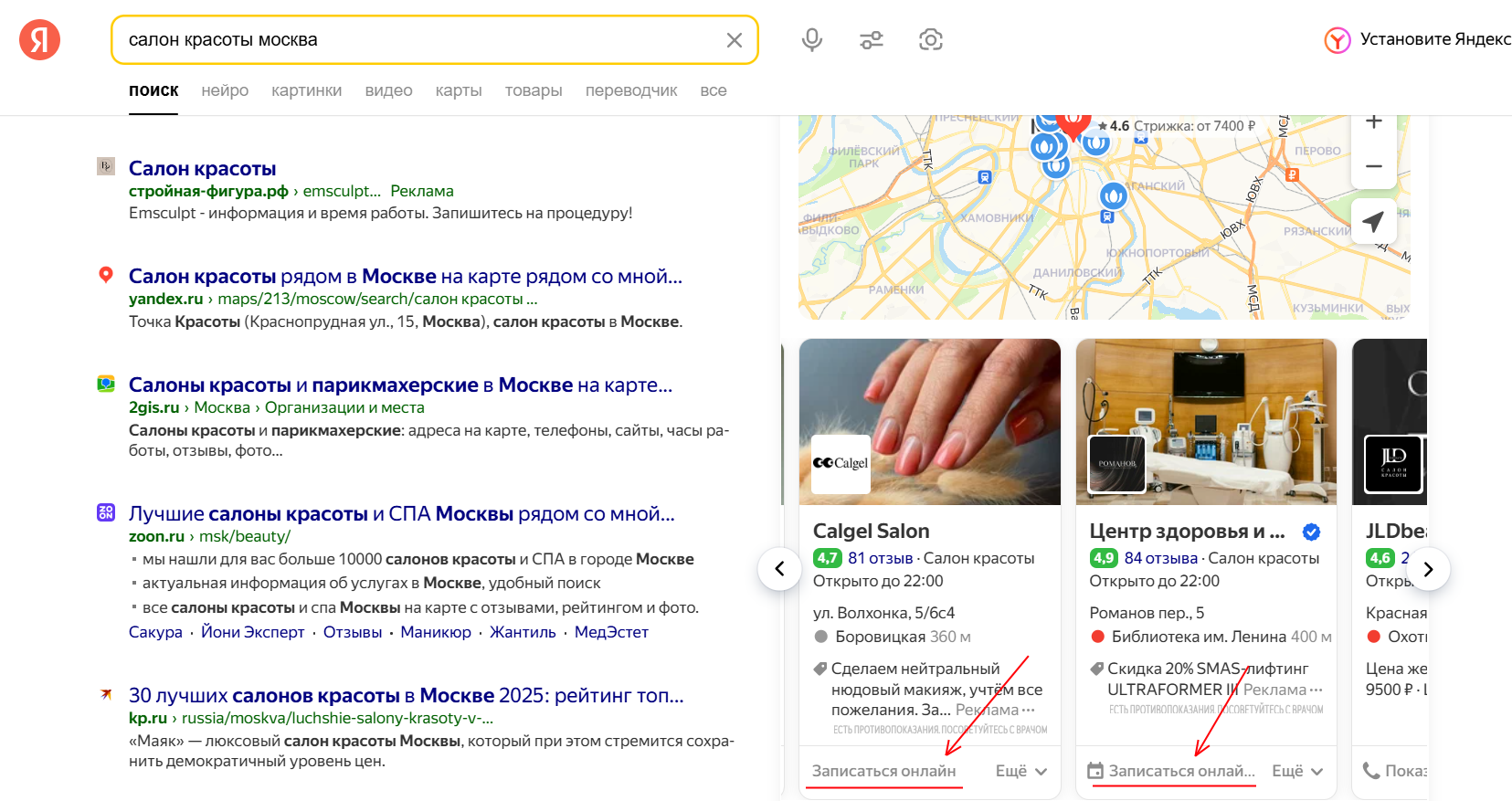Open the zoon.ru msk/beauty/ URL link
Screen dimensions: 1512x801
(209, 536)
